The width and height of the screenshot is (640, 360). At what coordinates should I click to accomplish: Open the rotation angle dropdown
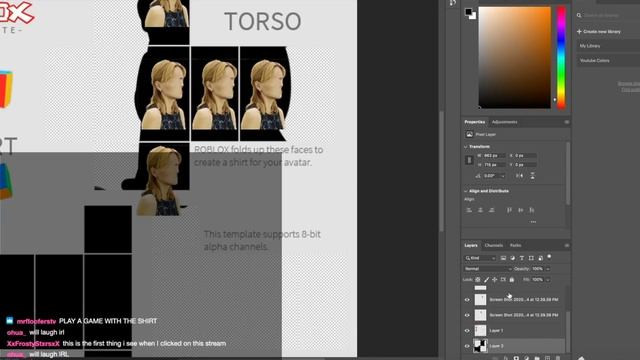tap(503, 176)
